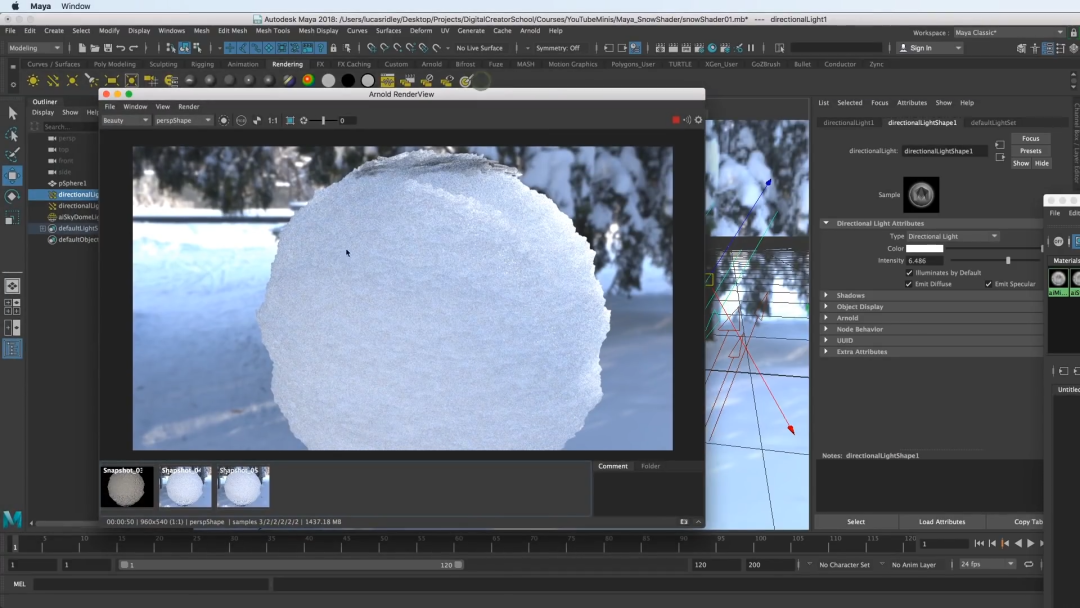Open the Beauty AOV dropdown
The image size is (1080, 608).
click(125, 120)
